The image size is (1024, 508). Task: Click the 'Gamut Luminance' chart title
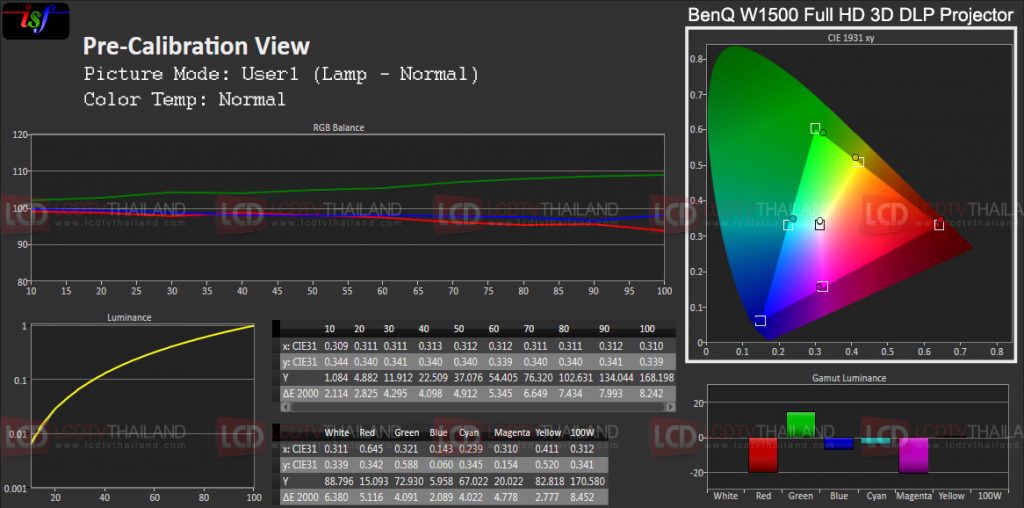(849, 378)
